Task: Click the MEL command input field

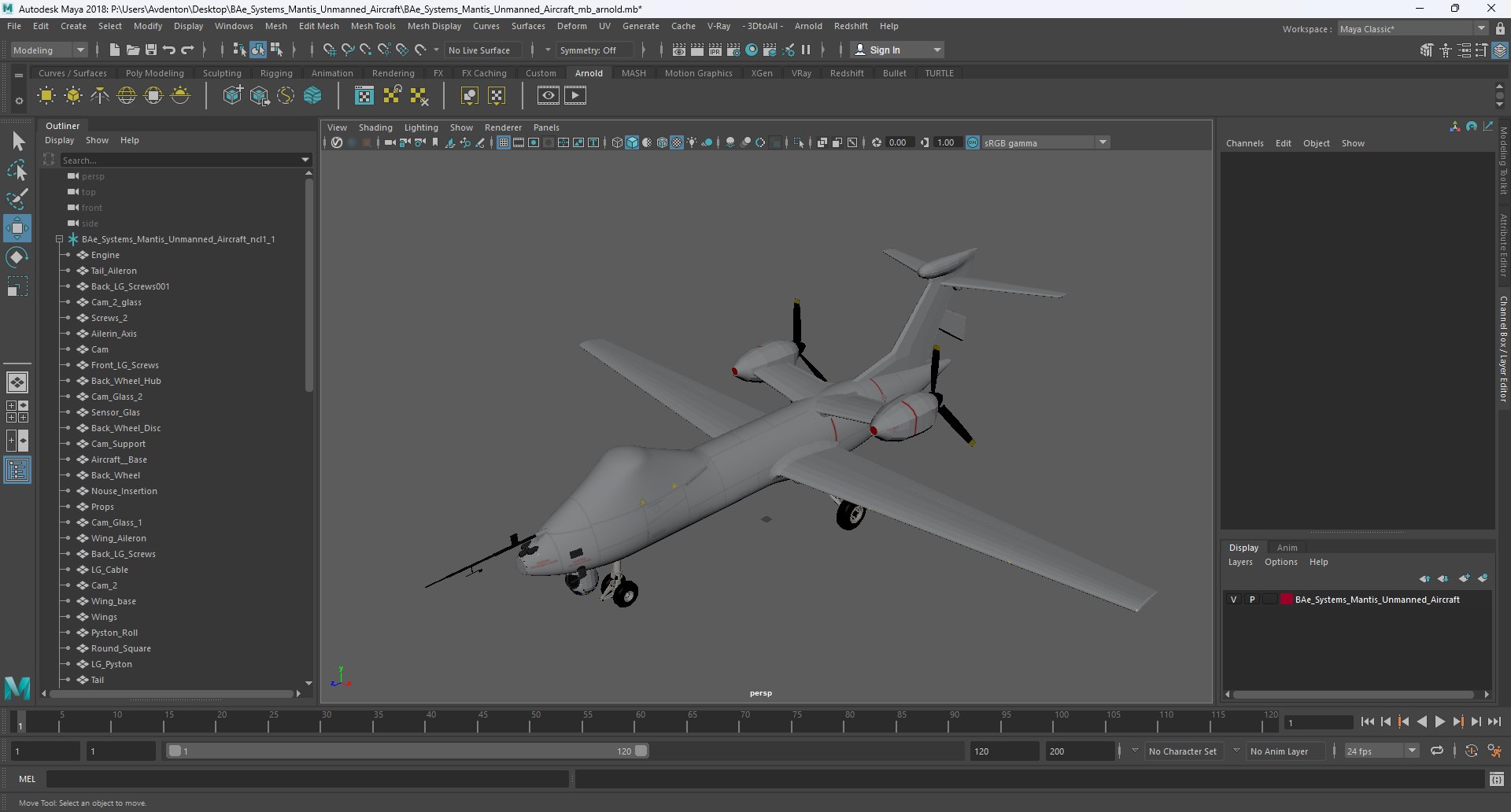Action: [308, 779]
